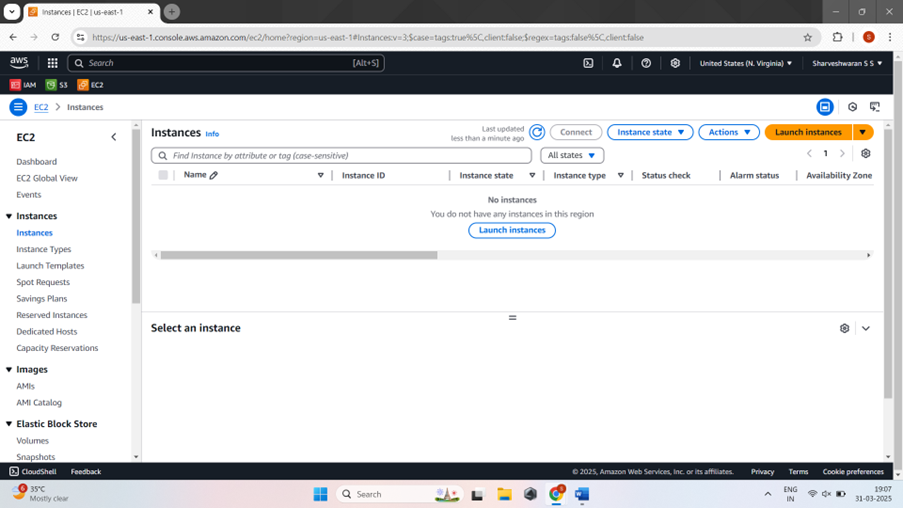Go to previous page of instances
Screen dimensions: 903x508
pyautogui.click(x=809, y=154)
